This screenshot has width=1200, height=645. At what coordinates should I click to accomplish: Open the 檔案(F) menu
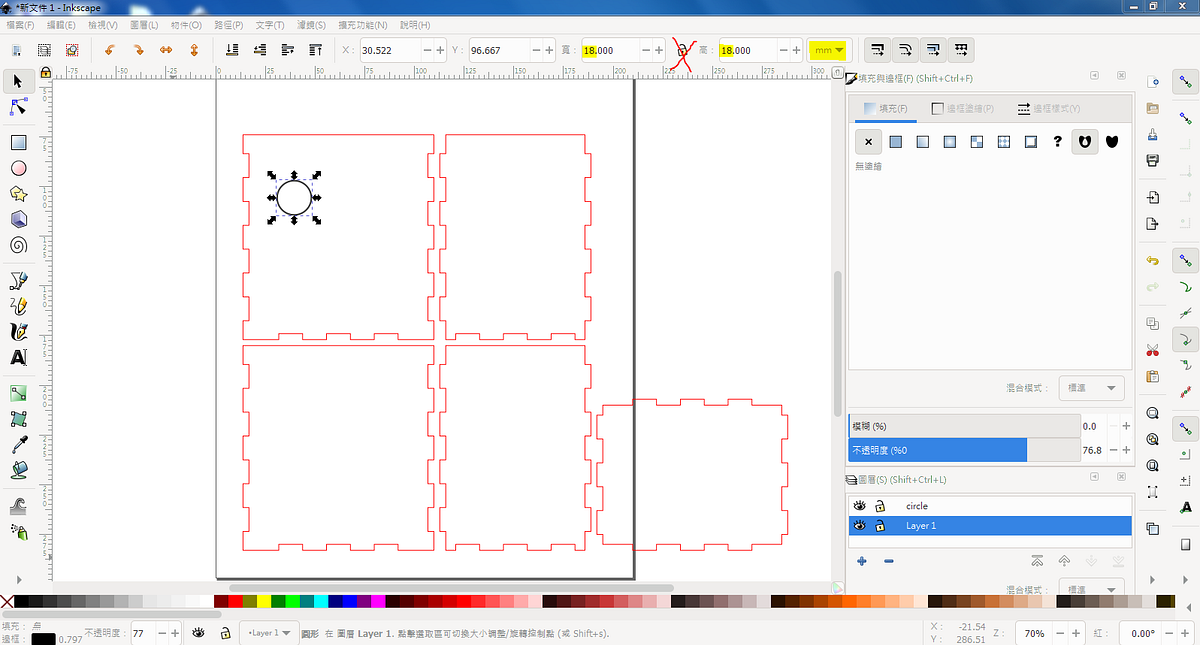[x=20, y=24]
